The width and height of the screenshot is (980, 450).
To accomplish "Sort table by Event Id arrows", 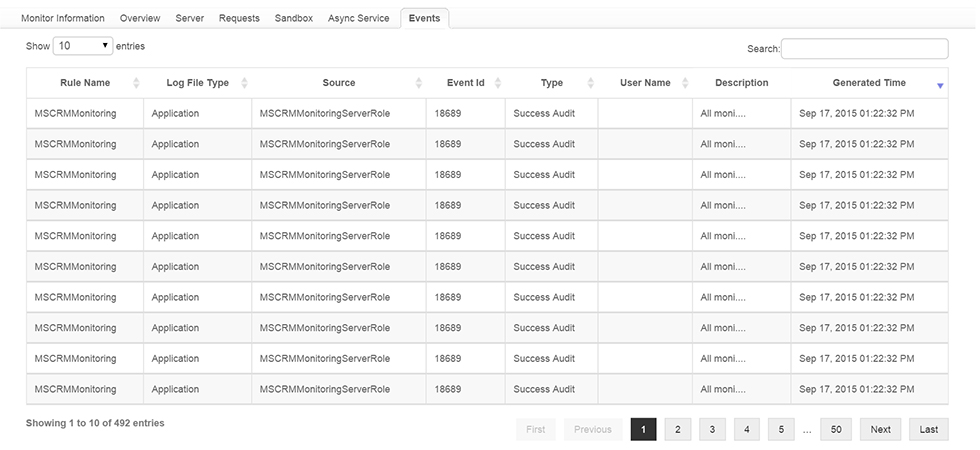I will (498, 83).
